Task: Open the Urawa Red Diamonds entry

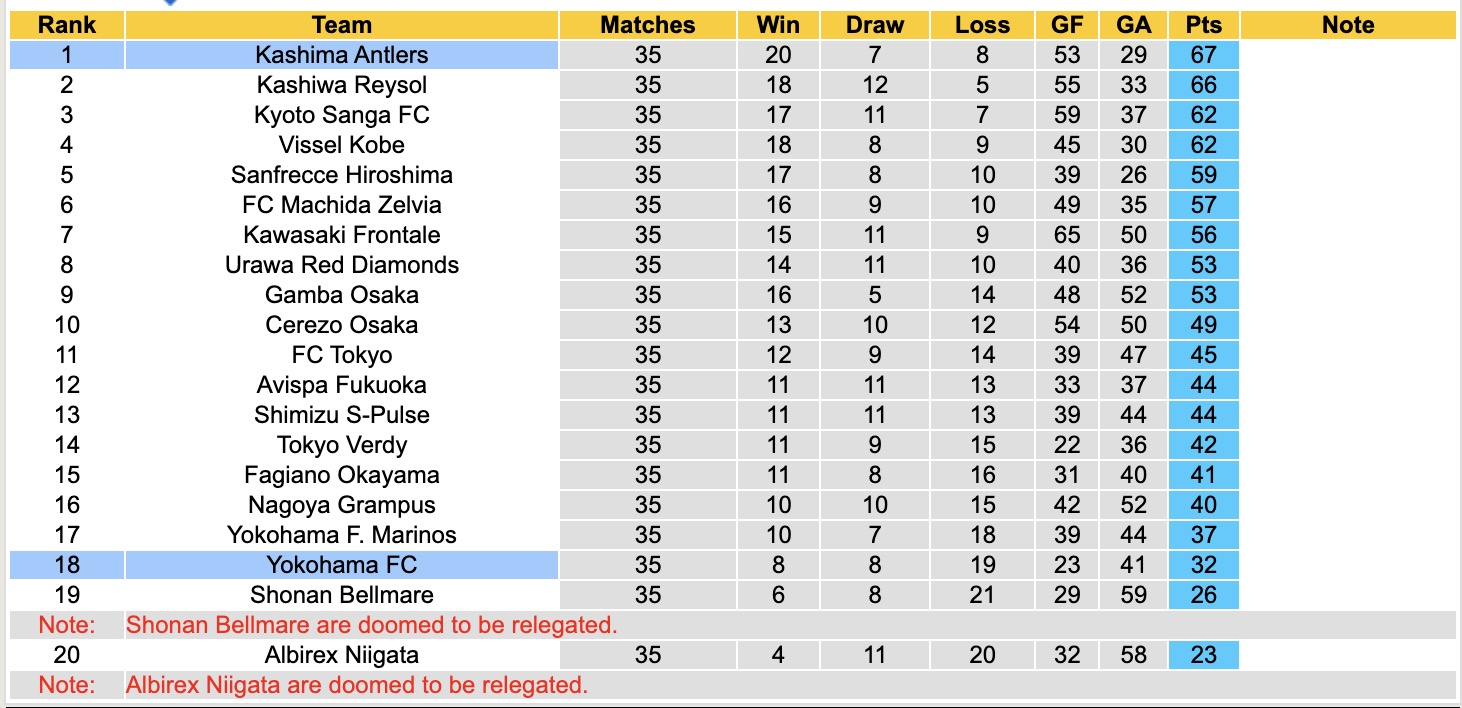Action: point(341,265)
